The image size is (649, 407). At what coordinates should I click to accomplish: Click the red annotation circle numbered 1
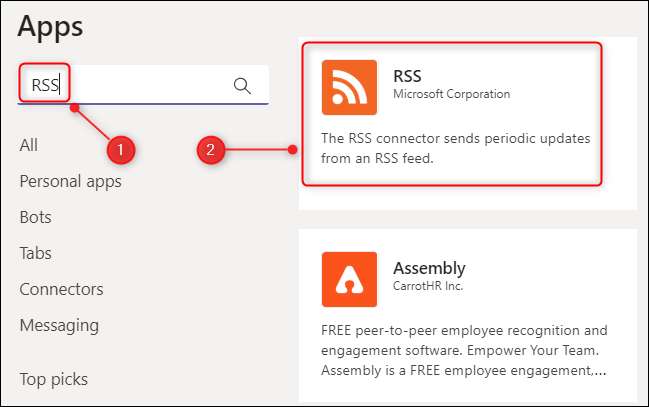pos(120,150)
